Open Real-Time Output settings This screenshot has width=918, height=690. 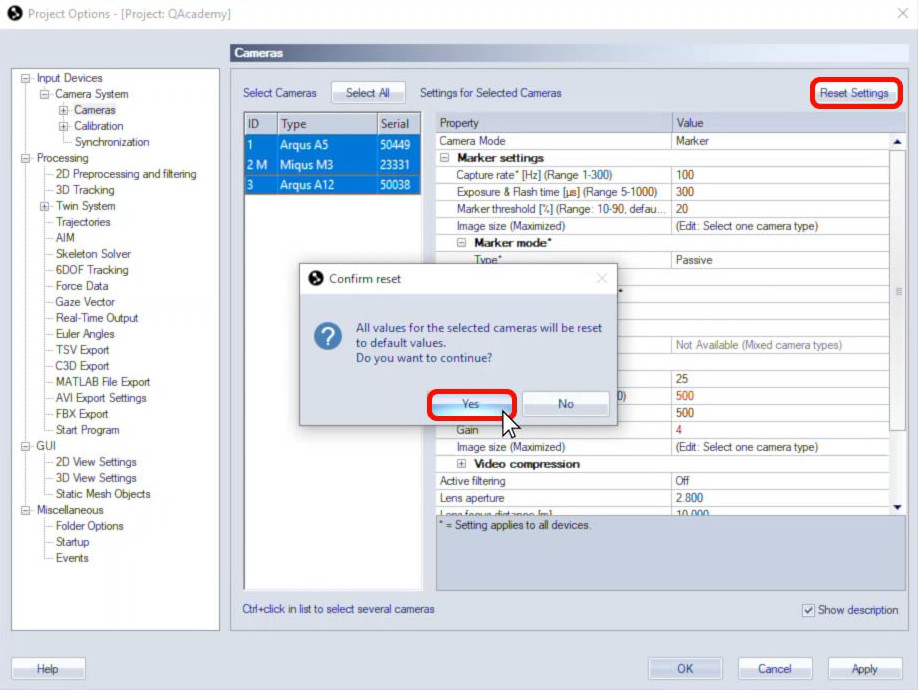(97, 318)
